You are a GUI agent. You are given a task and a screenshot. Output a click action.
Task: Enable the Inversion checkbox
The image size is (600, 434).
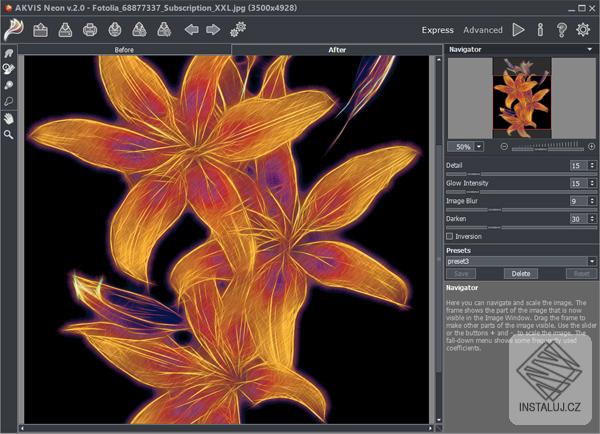(450, 237)
